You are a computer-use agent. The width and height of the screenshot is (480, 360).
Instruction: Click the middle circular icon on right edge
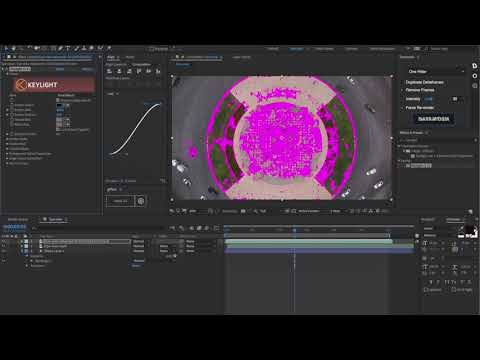tap(475, 76)
